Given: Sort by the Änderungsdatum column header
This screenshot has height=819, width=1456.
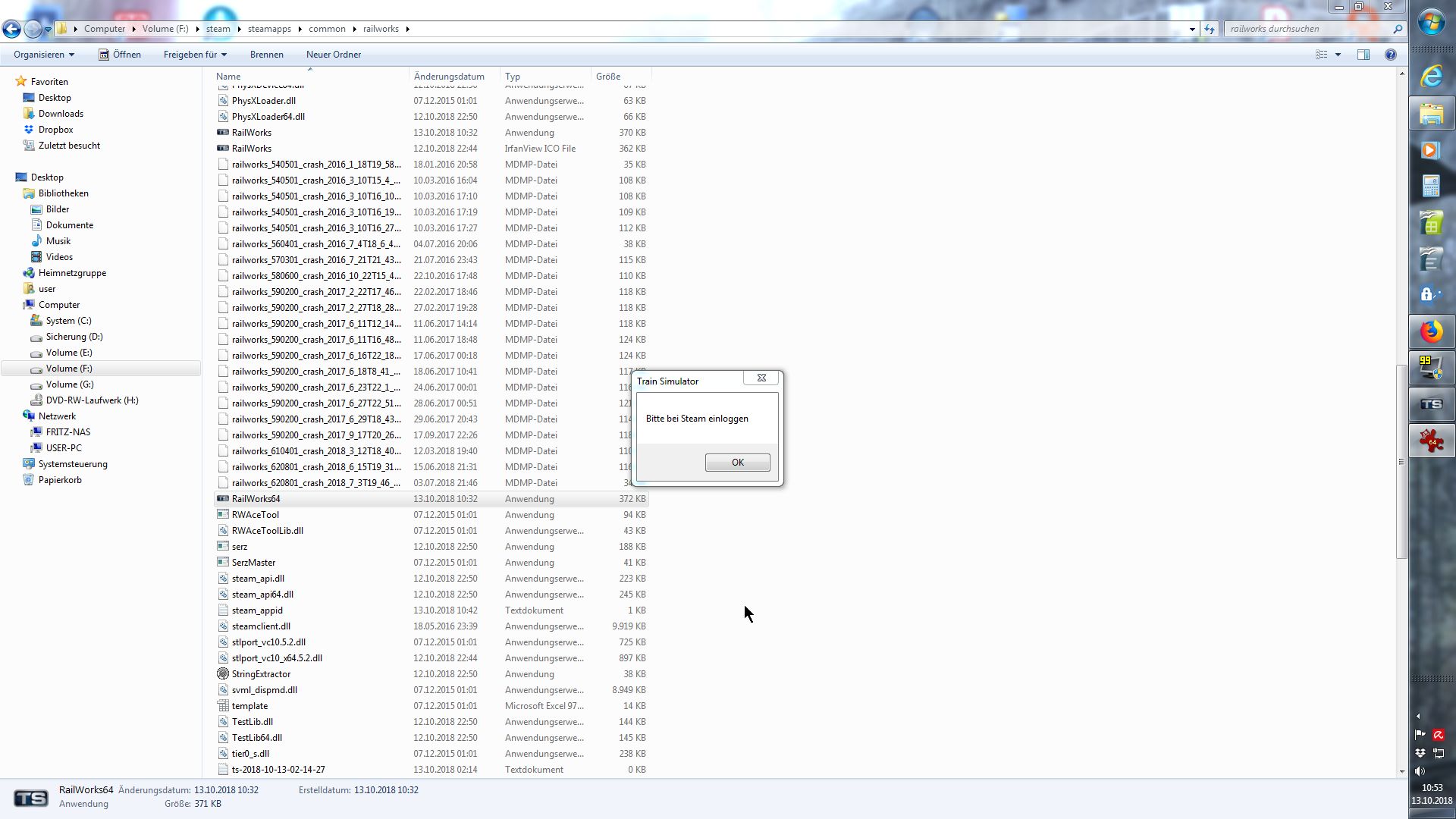Looking at the screenshot, I should click(449, 77).
